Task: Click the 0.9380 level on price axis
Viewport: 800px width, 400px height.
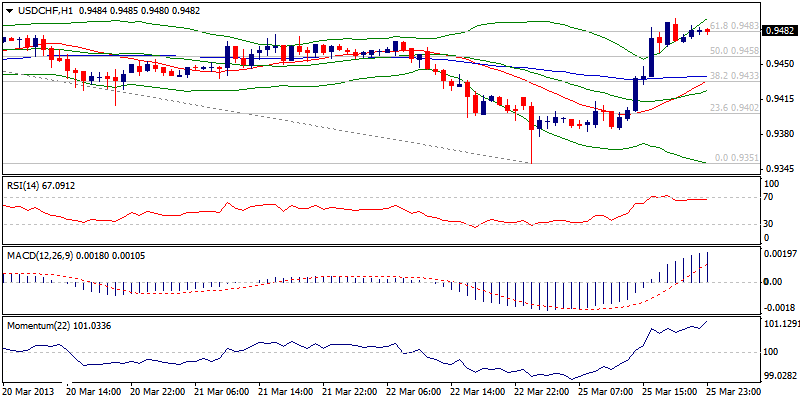Action: pos(780,133)
